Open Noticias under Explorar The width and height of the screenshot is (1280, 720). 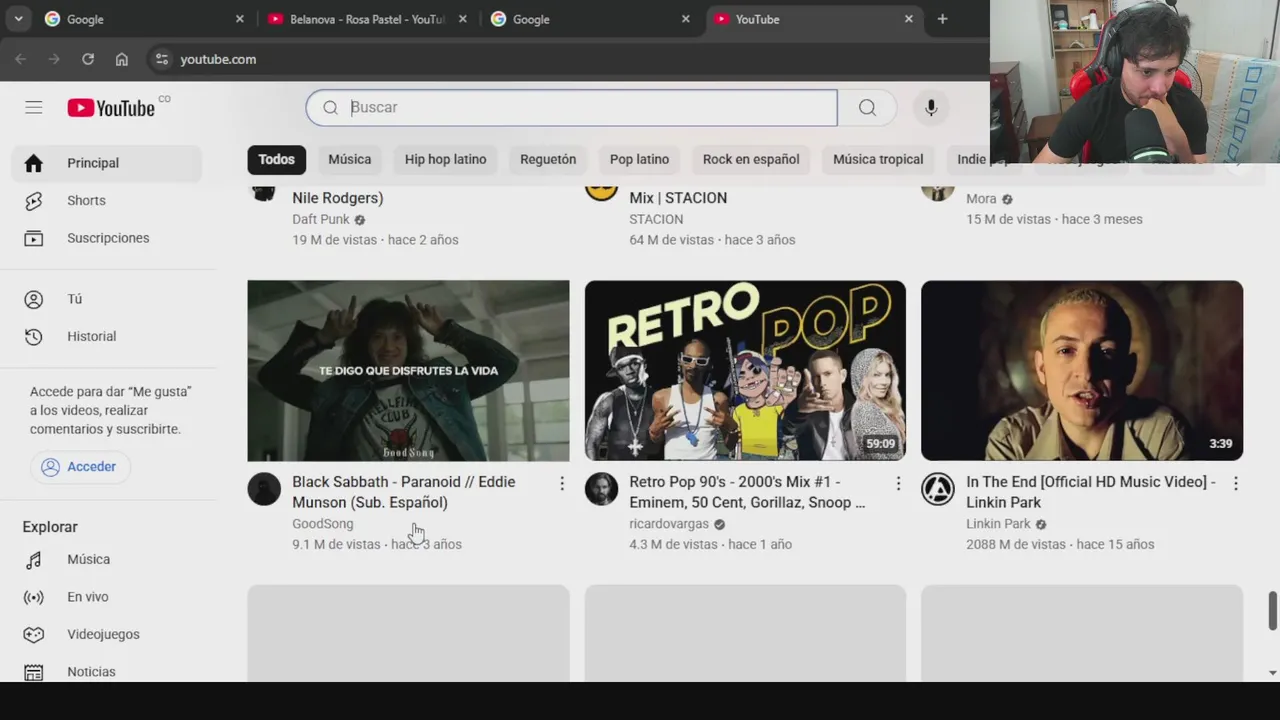point(107,671)
